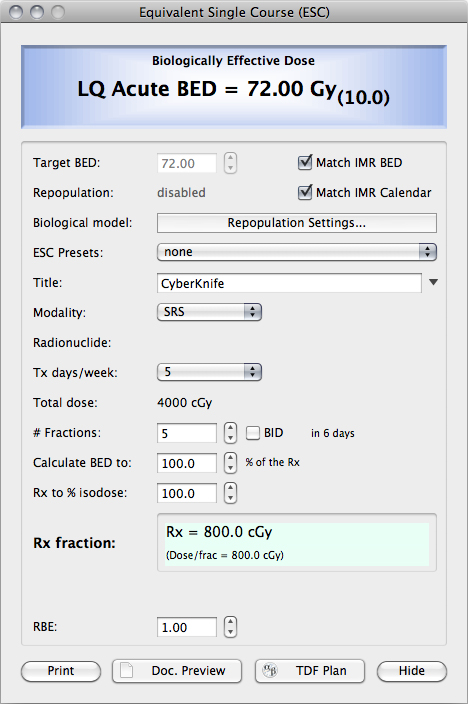
Task: Expand the Title history arrow
Action: [x=433, y=282]
